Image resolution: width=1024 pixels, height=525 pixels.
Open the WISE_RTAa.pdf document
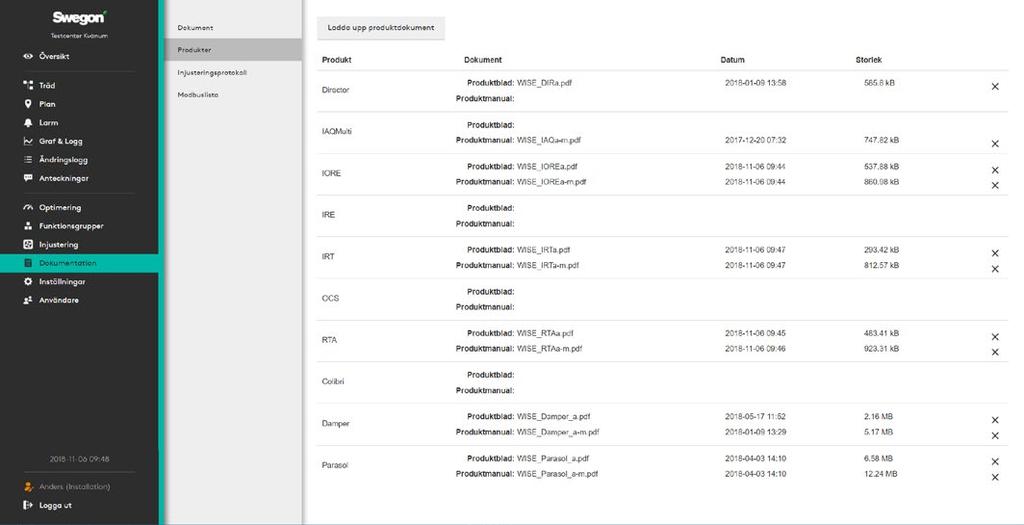tap(545, 333)
